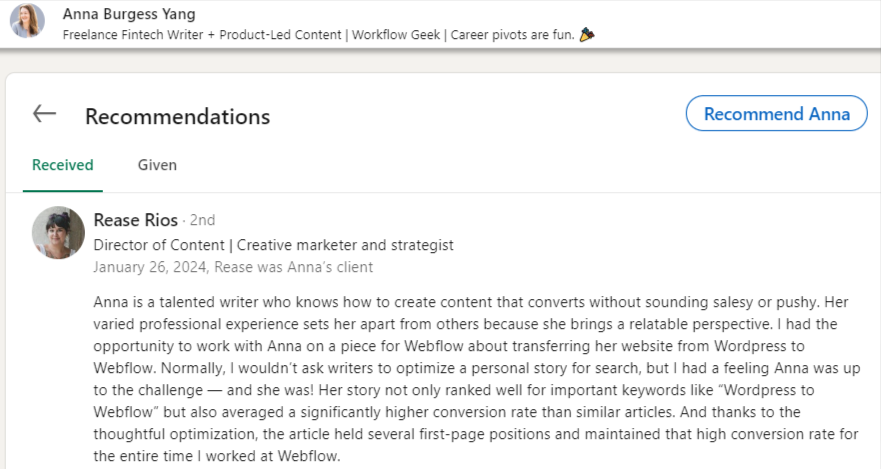Switch to the Given tab
881x469 pixels.
click(157, 165)
